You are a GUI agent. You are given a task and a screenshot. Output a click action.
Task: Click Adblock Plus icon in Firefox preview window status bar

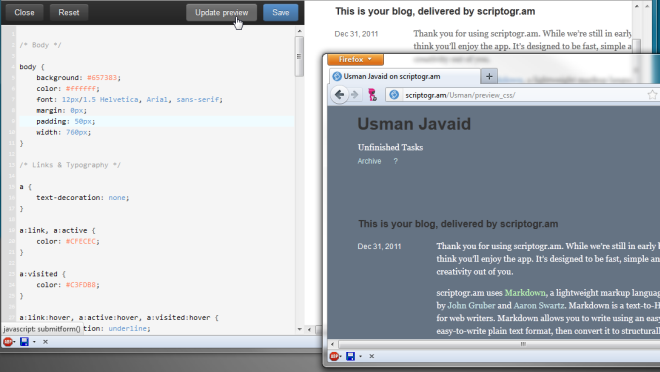click(x=334, y=356)
